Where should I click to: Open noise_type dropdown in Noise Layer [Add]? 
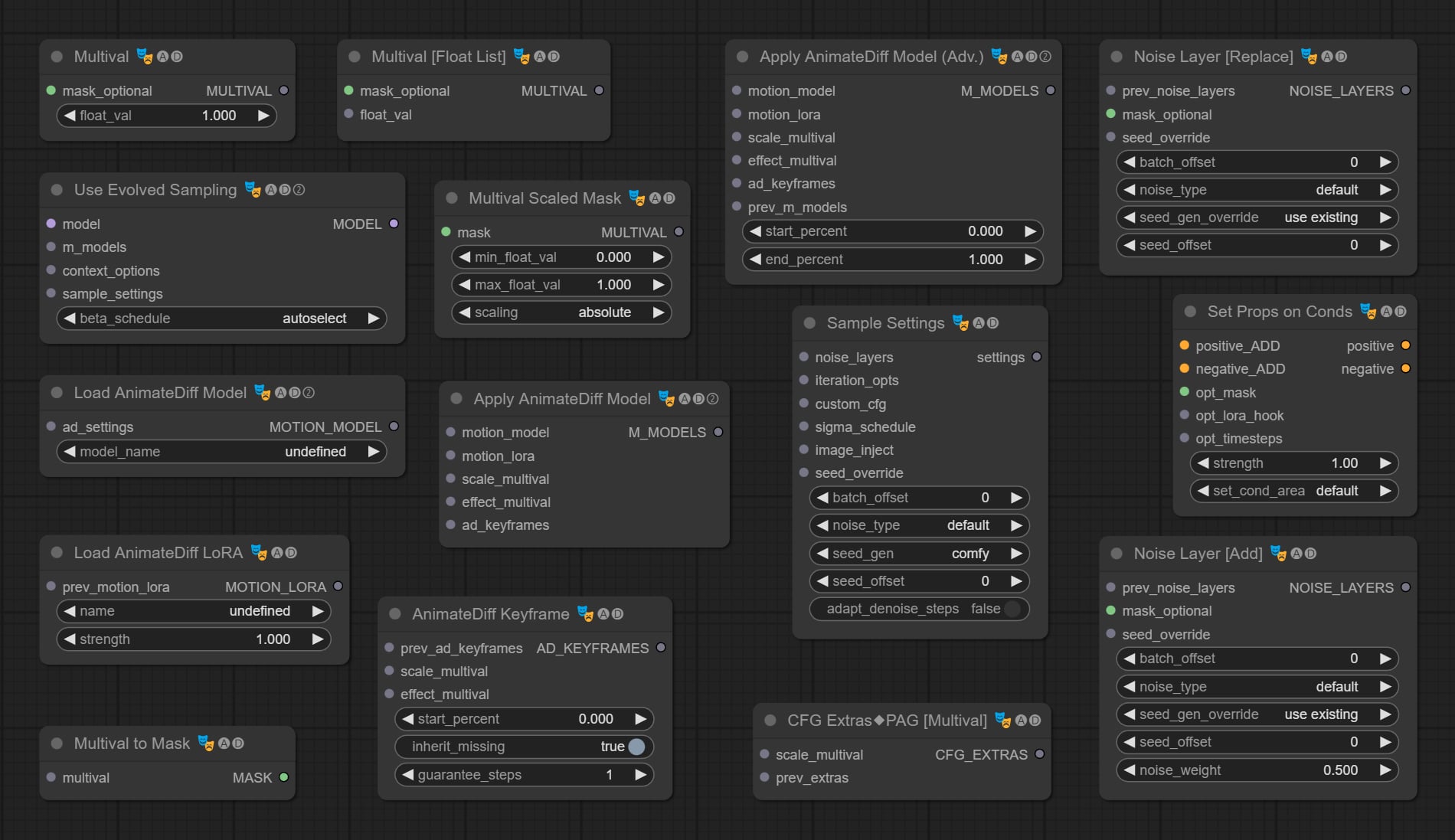tap(1257, 687)
